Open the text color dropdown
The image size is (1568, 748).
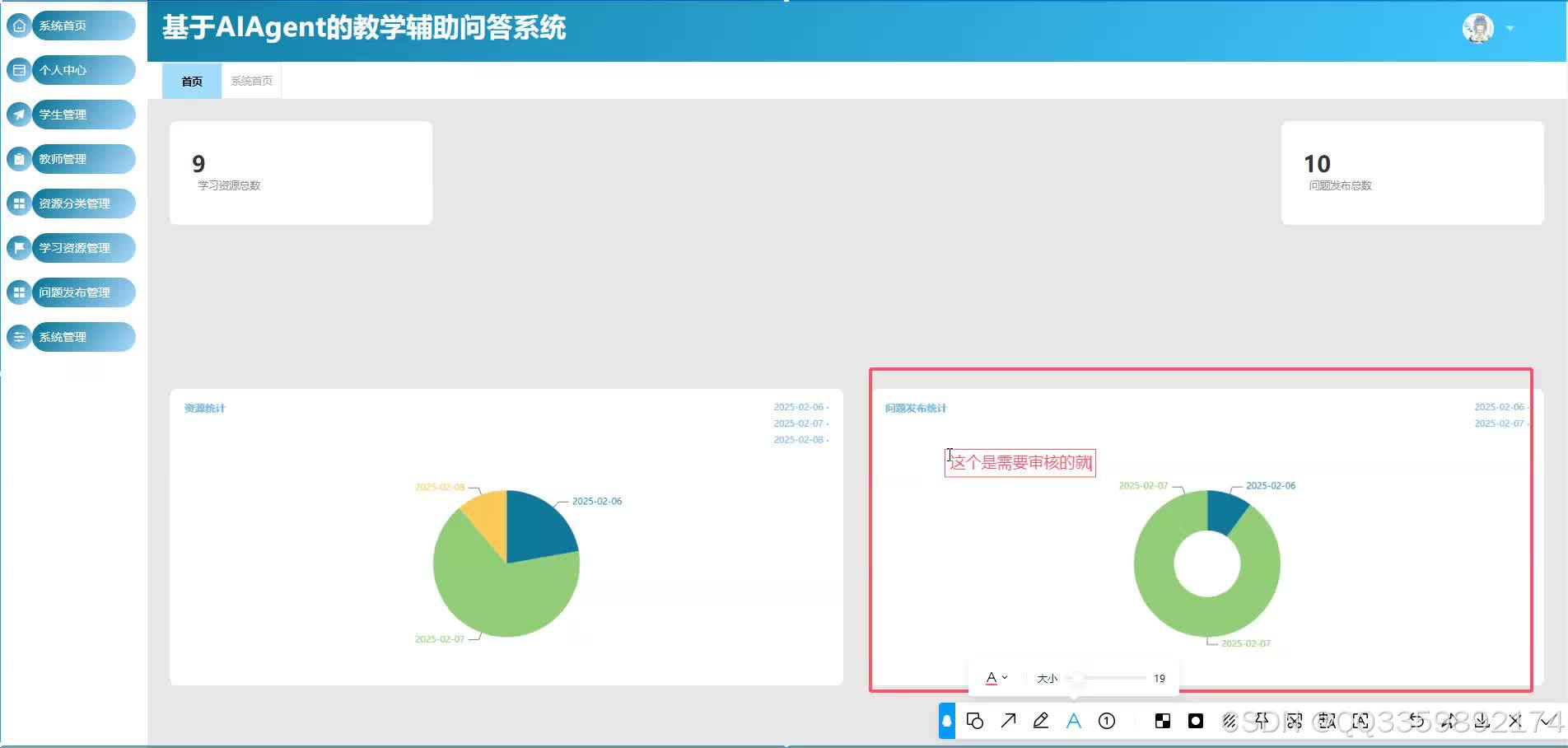pyautogui.click(x=996, y=678)
